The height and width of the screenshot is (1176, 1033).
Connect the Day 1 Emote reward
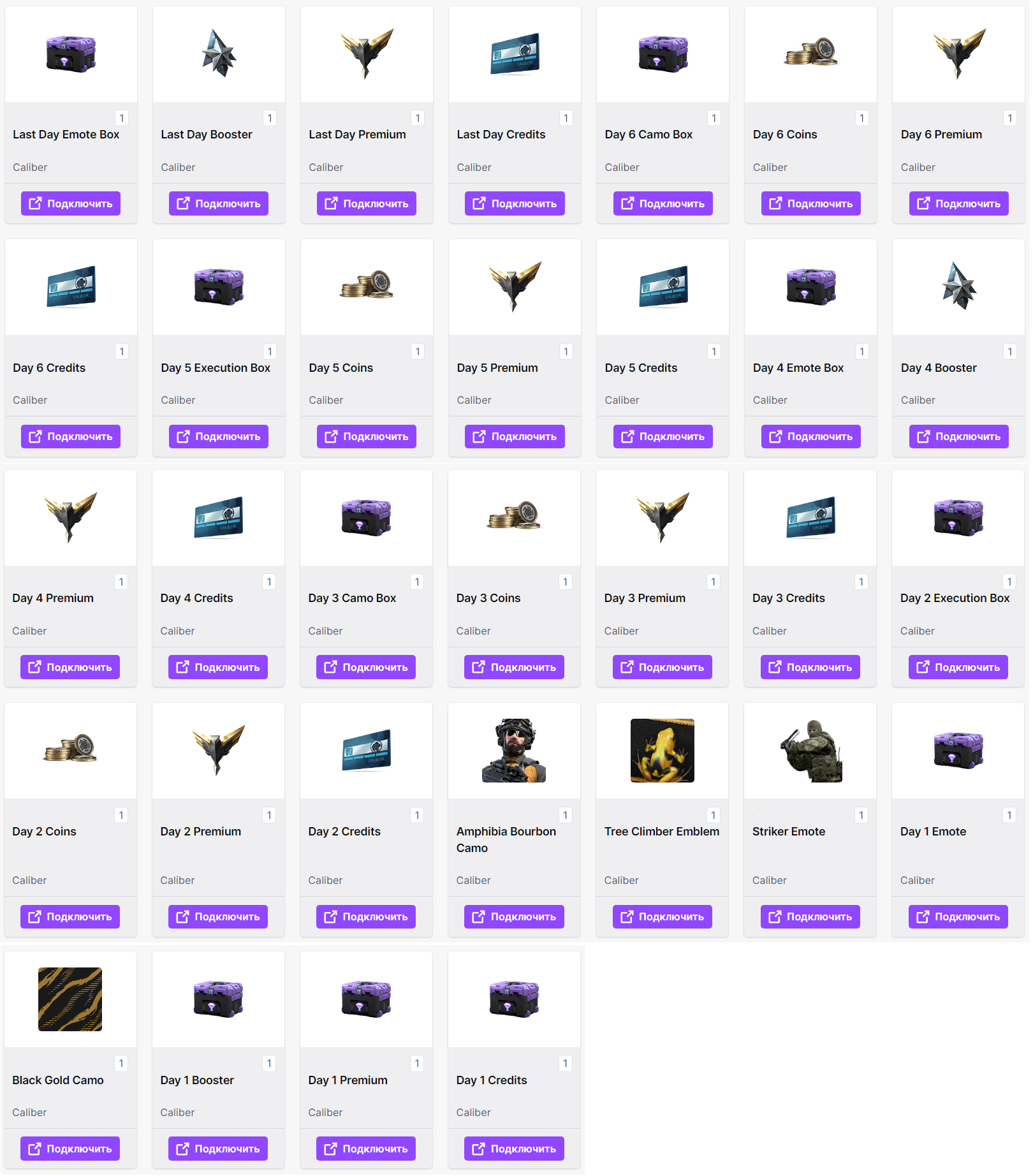click(958, 916)
